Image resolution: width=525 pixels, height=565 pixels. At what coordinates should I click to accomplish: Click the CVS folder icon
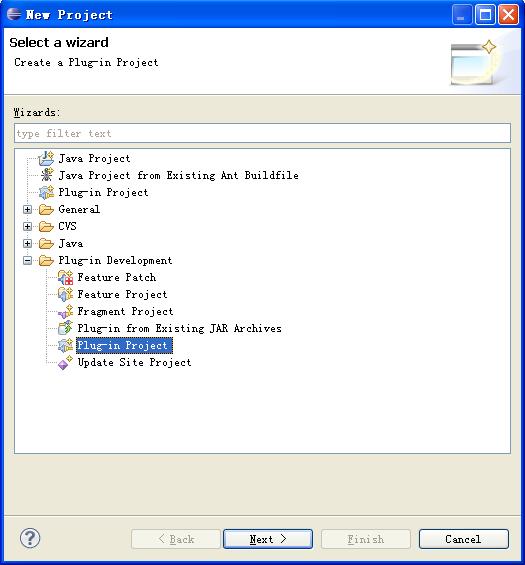tap(46, 226)
